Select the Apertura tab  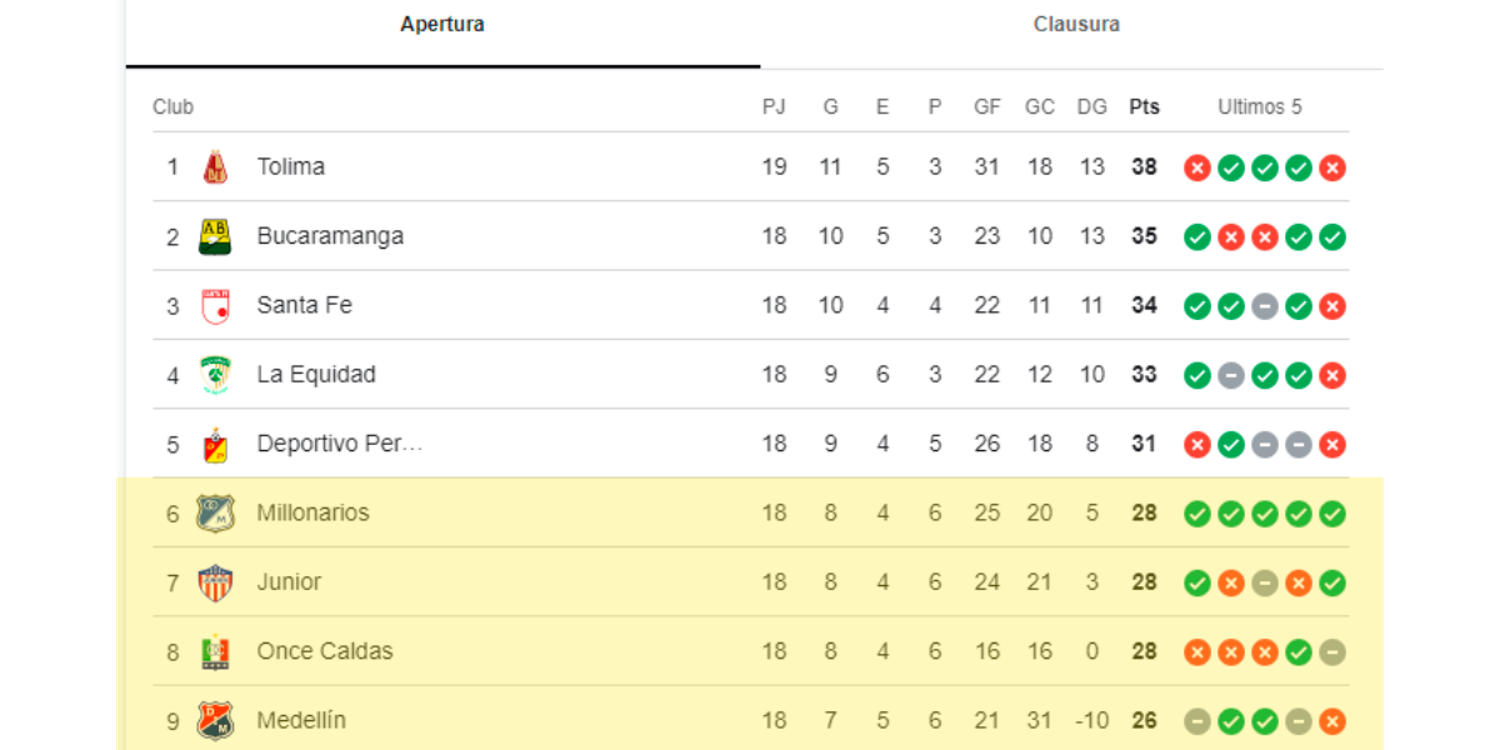[x=442, y=25]
